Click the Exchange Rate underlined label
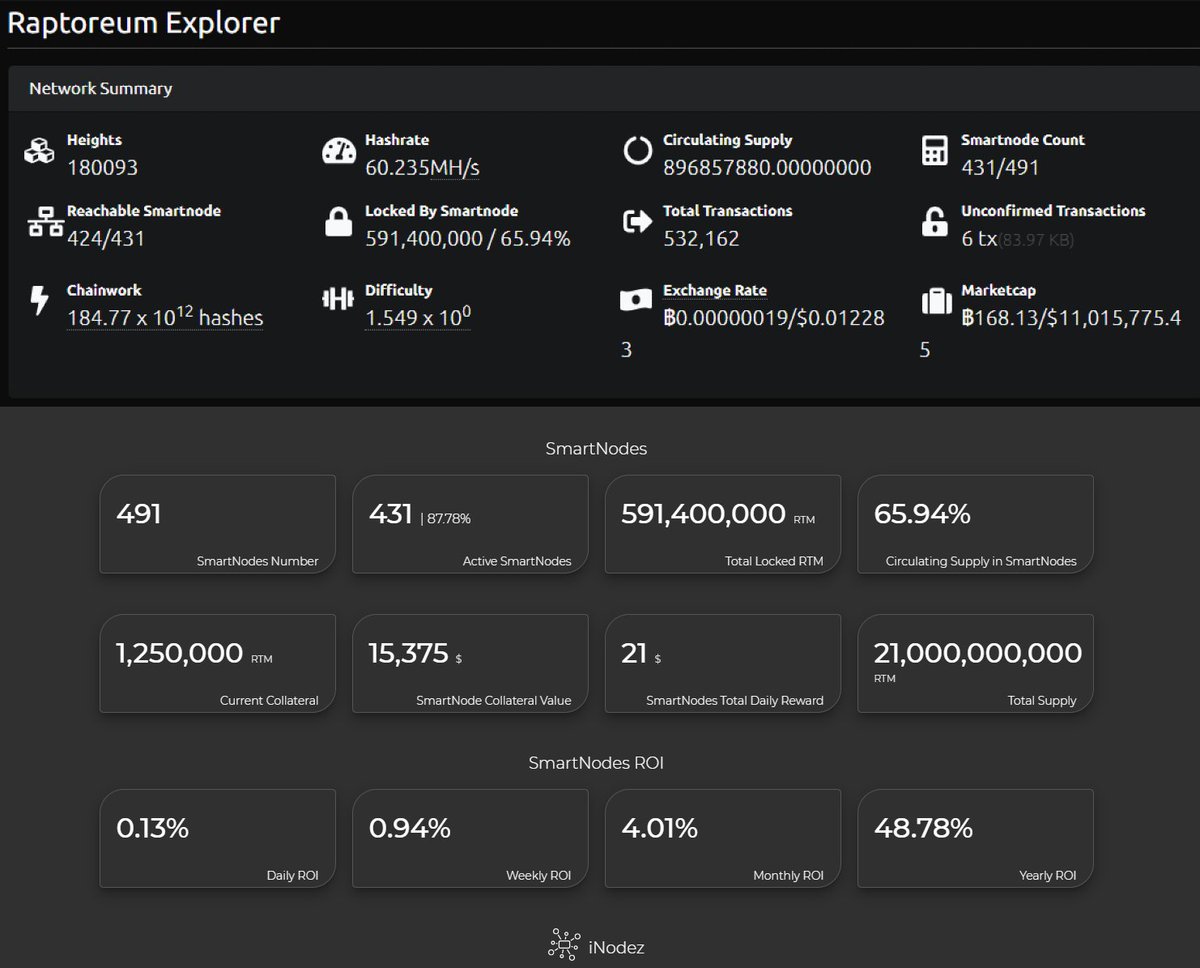Image resolution: width=1200 pixels, height=968 pixels. 715,291
